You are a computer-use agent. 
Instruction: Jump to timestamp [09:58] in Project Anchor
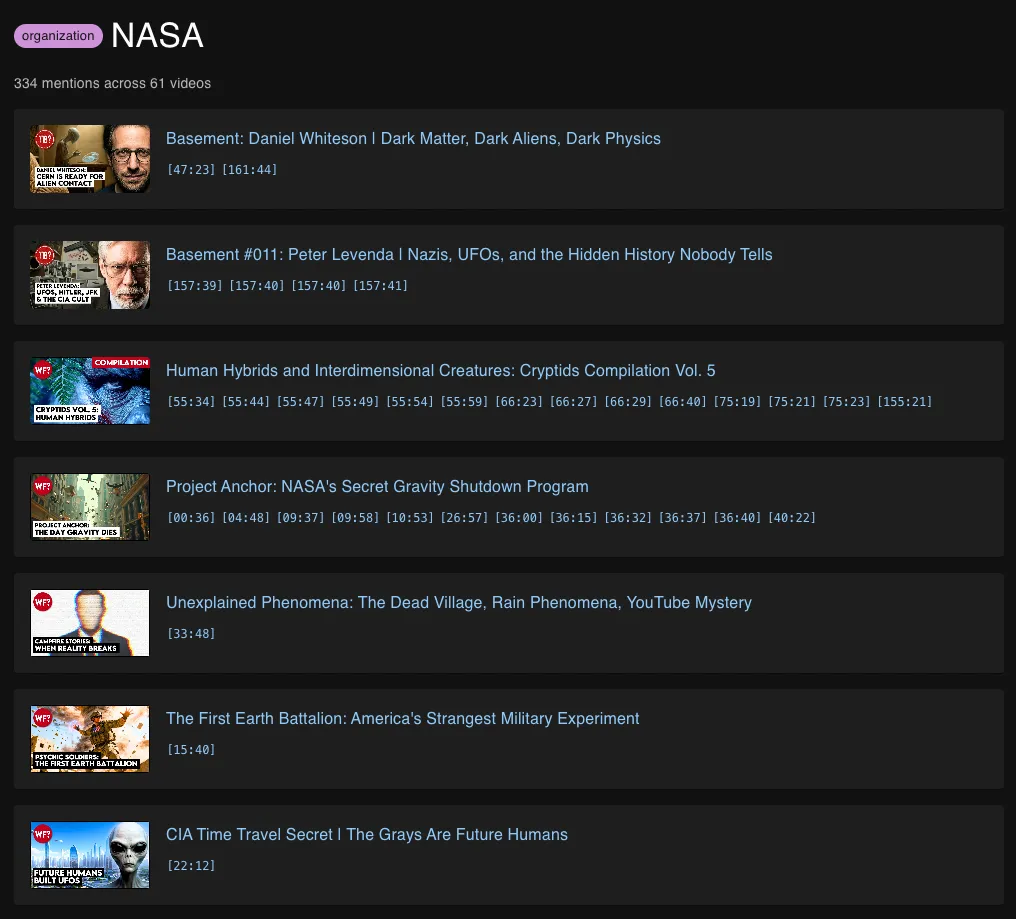(x=355, y=518)
